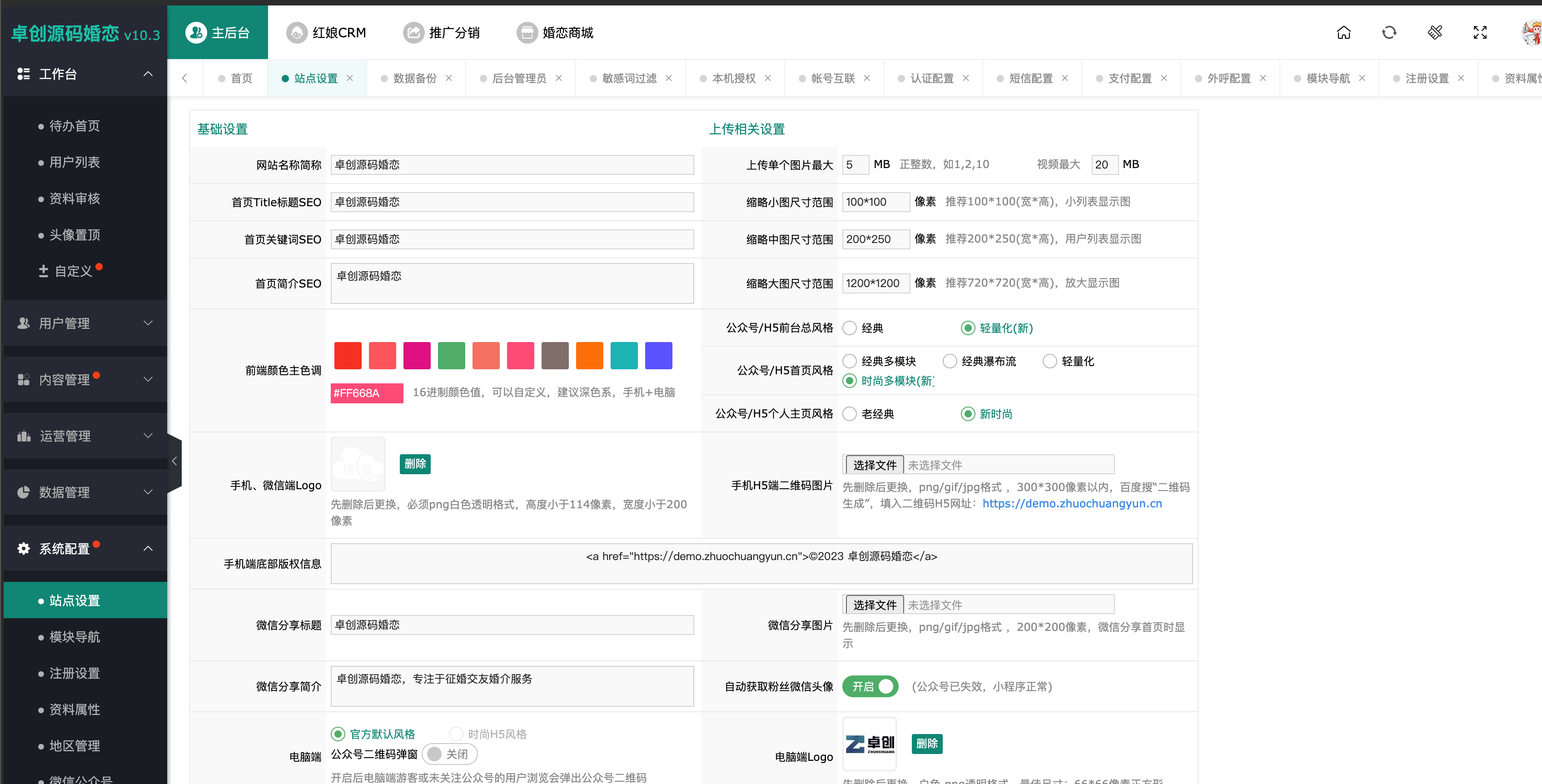1542x784 pixels.
Task: Select 经典瀑布流 homepage style
Action: pyautogui.click(x=950, y=361)
